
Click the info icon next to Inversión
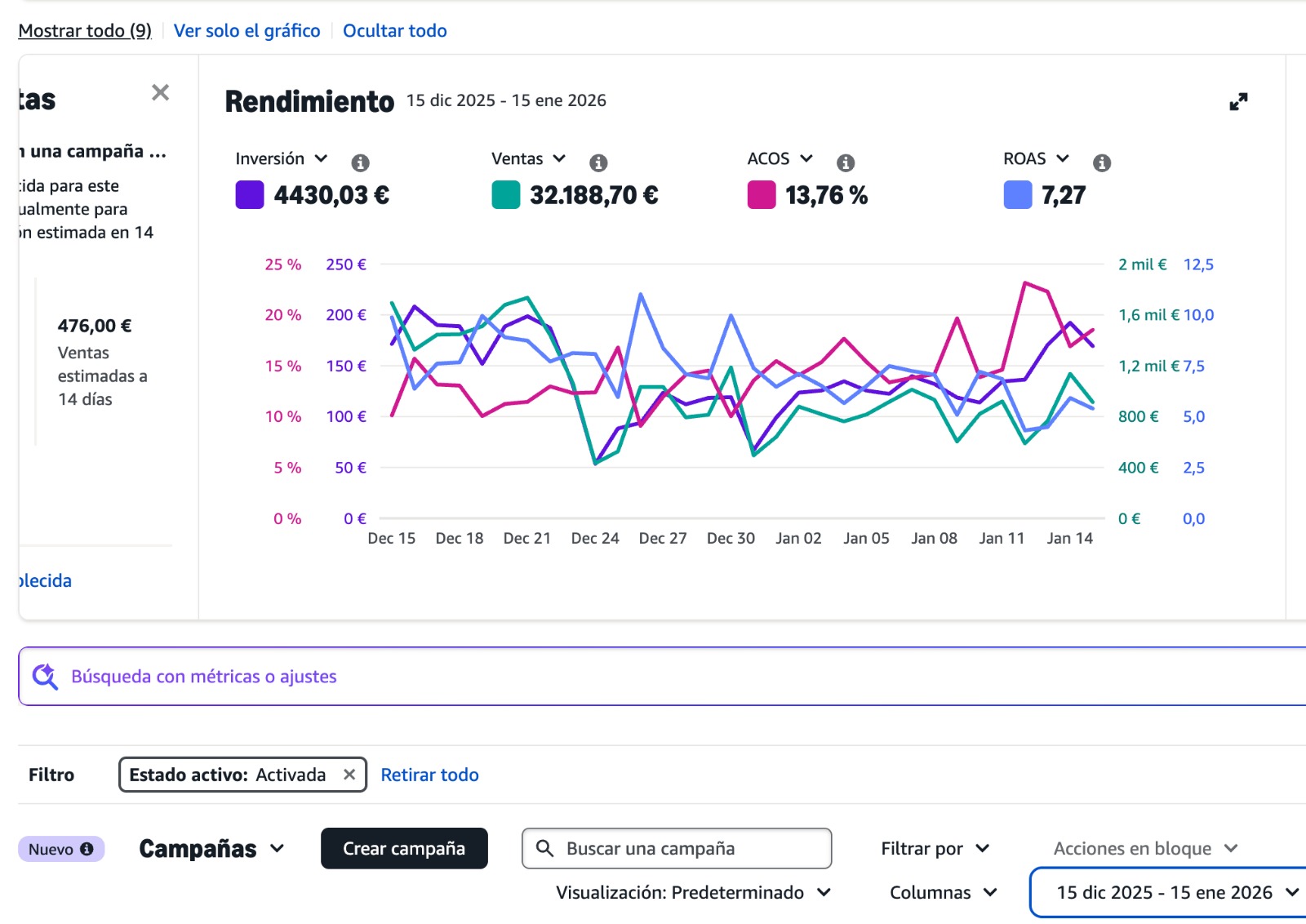click(360, 162)
